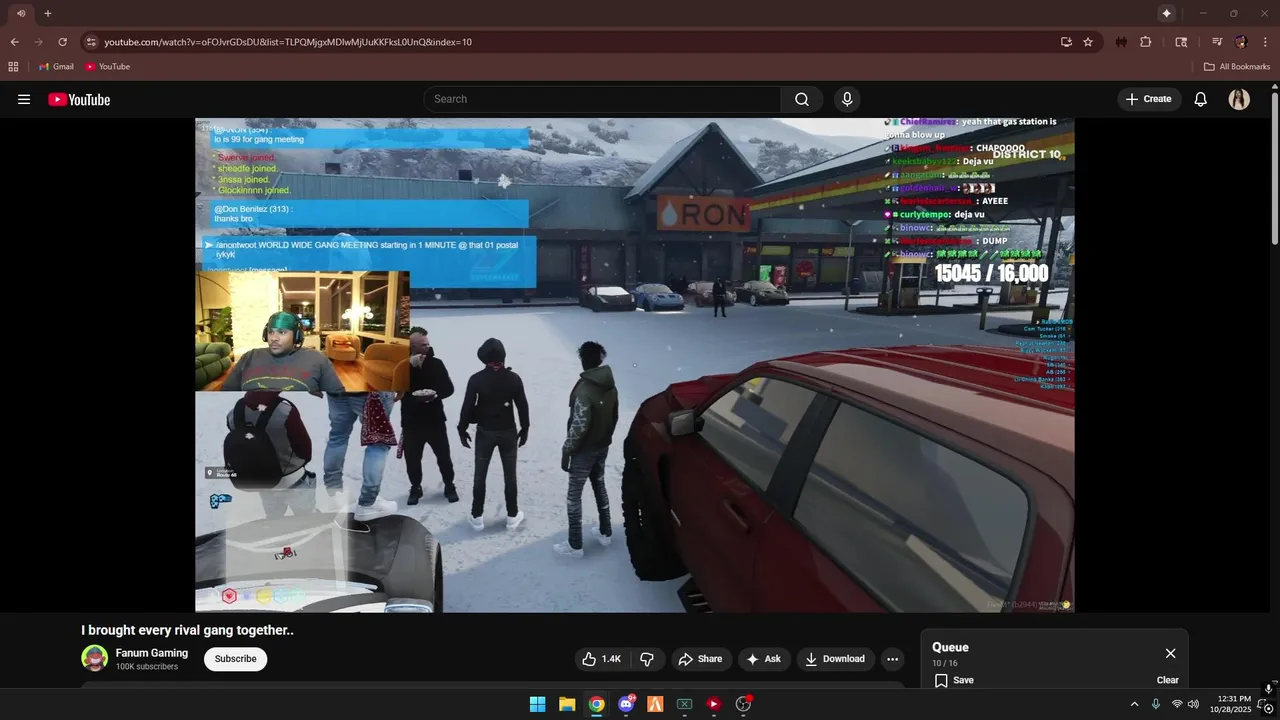Dislike the video with thumbs-down

pos(647,659)
